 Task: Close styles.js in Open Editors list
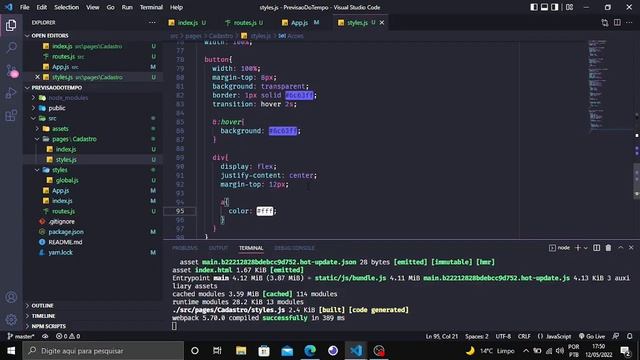click(37, 77)
